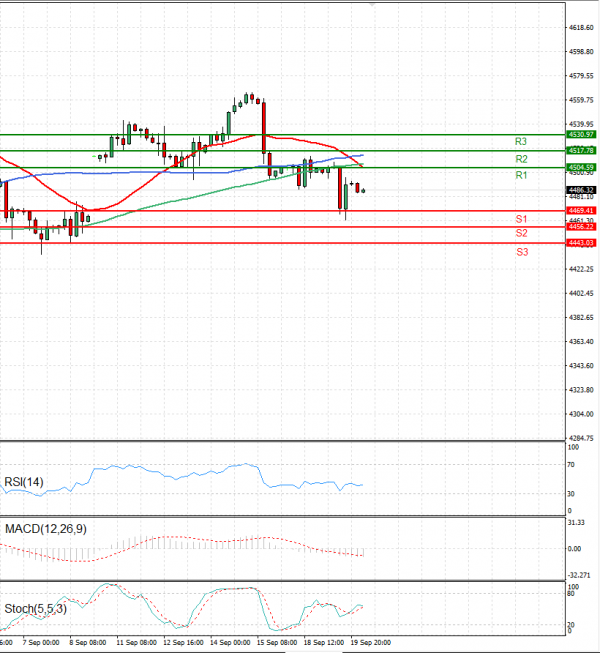
Task: Click the R3 resistance label
Action: pyautogui.click(x=521, y=142)
